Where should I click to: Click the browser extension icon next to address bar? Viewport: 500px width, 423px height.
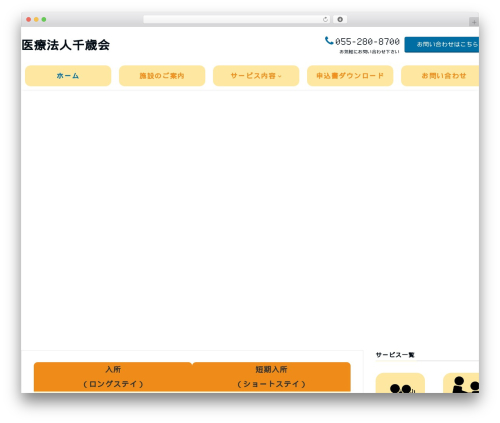point(340,20)
